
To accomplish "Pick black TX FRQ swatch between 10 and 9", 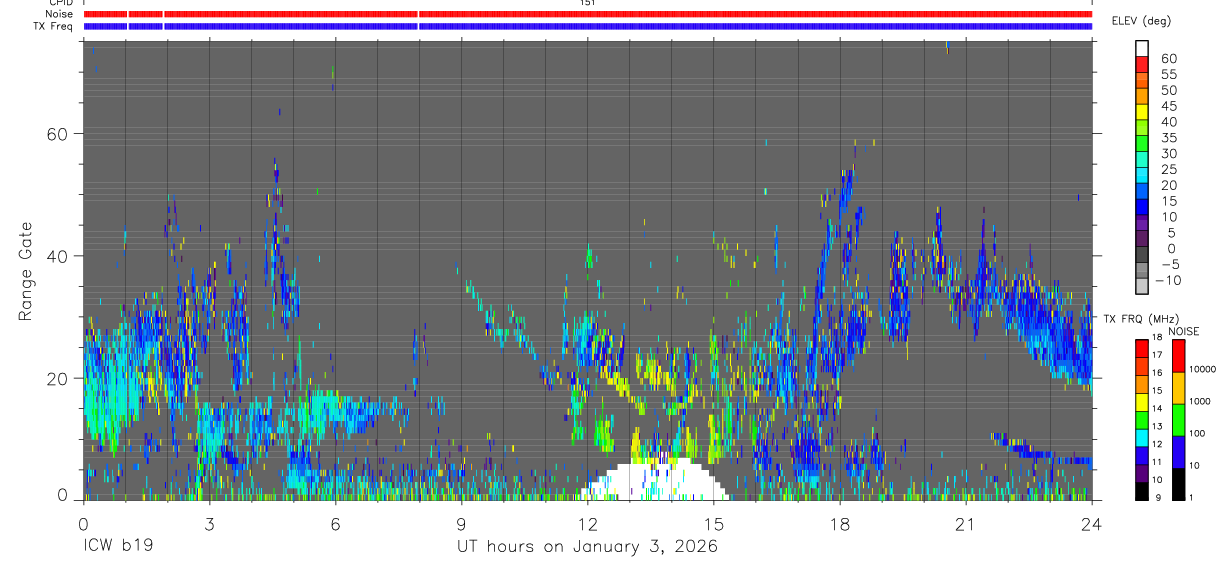I will pyautogui.click(x=1142, y=491).
